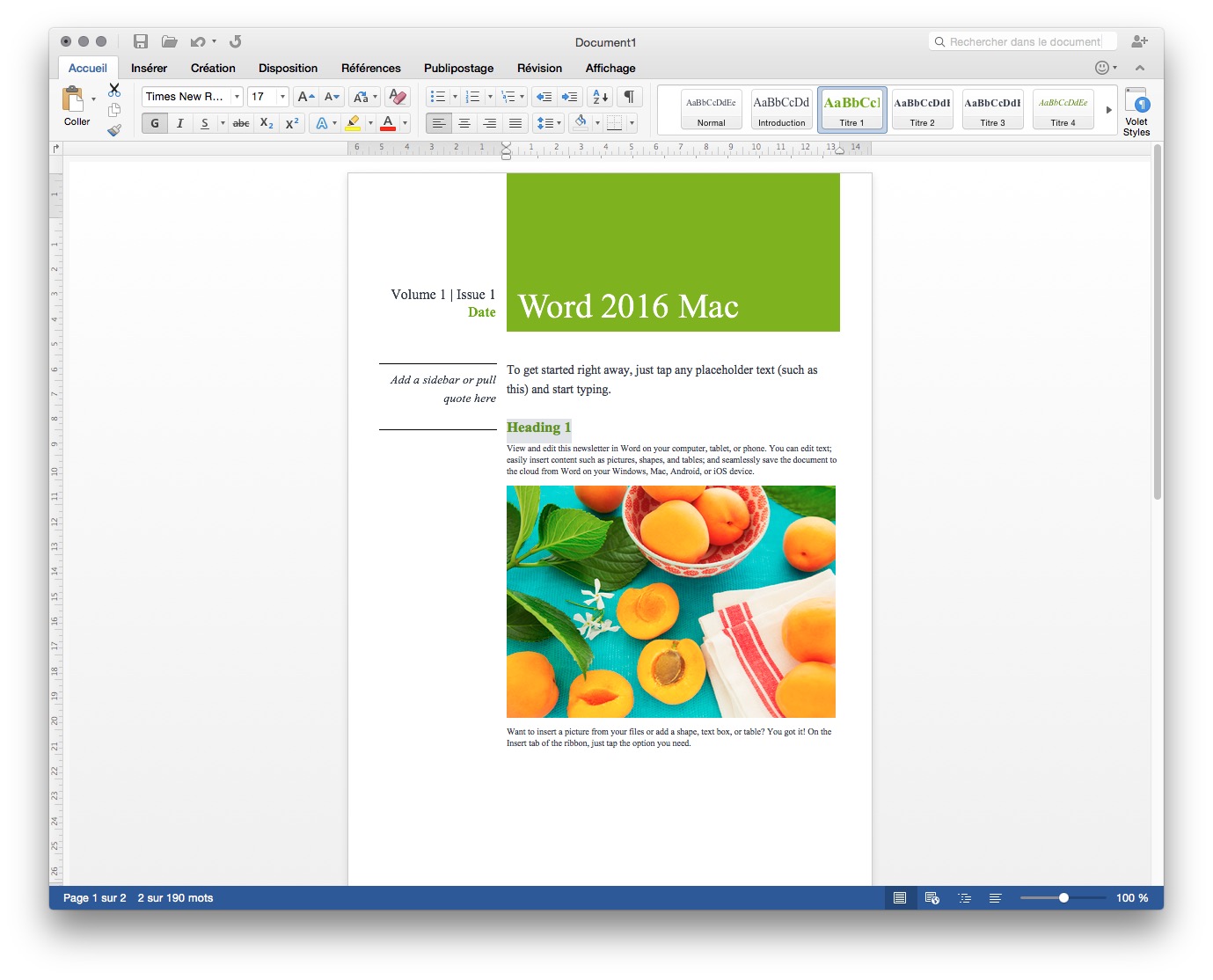Click the shading paint bucket icon
Viewport: 1213px width, 980px height.
[580, 123]
